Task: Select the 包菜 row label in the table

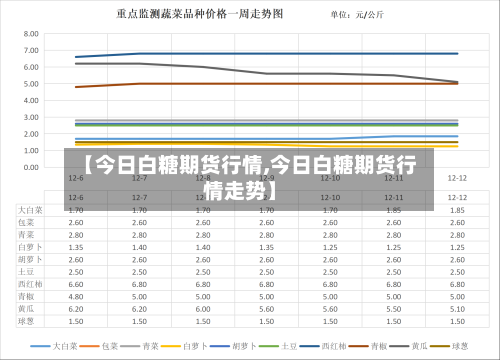Action: click(x=26, y=223)
